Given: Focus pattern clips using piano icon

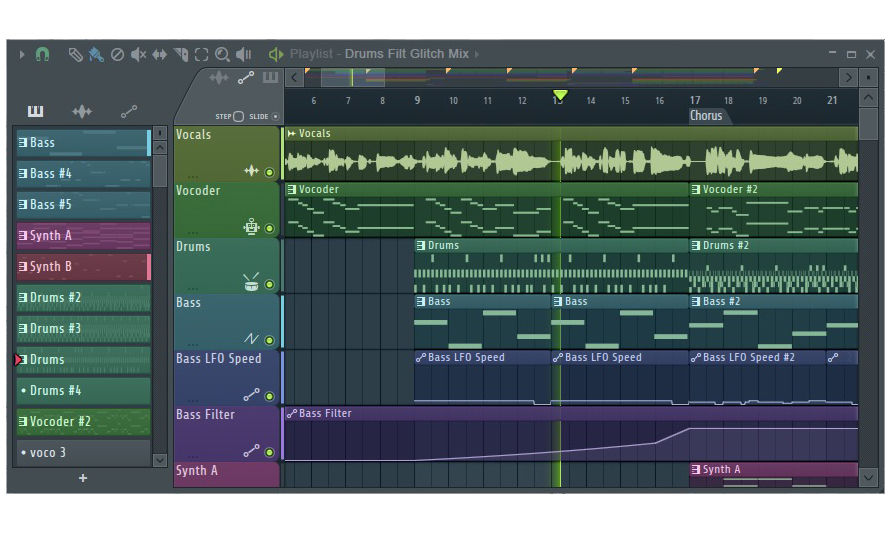Looking at the screenshot, I should coord(270,77).
